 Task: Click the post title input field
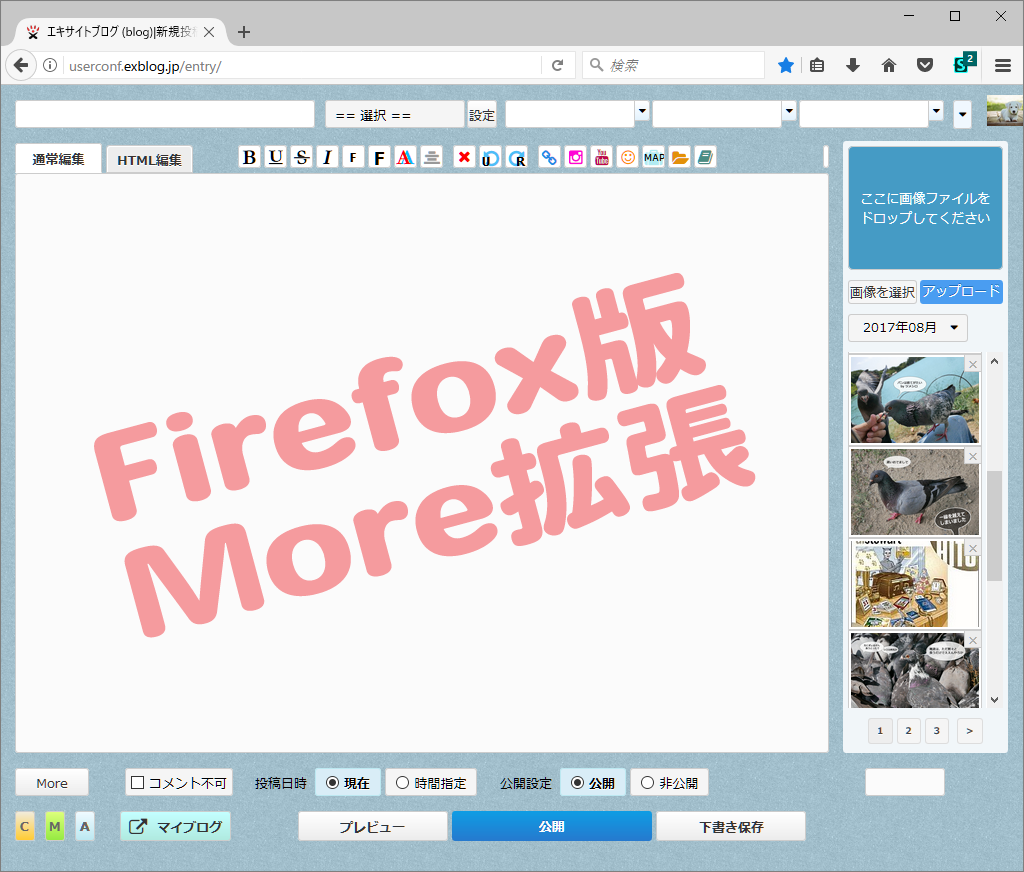pyautogui.click(x=165, y=114)
